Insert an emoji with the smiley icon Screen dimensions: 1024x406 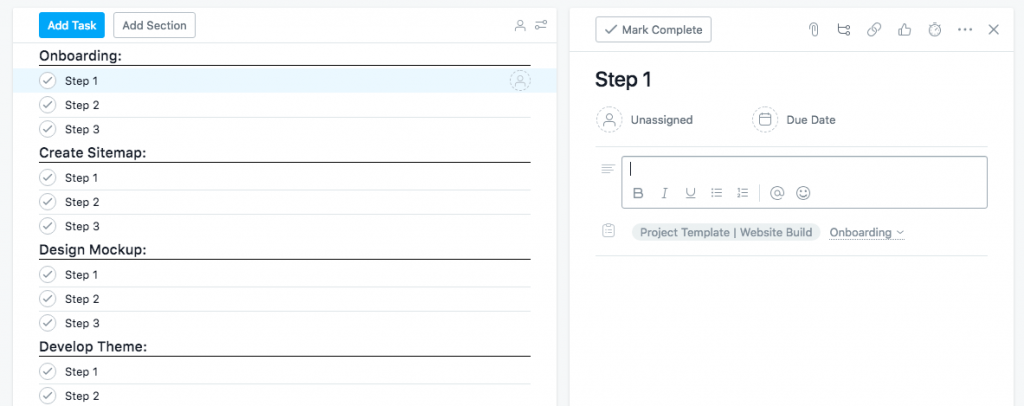[803, 193]
